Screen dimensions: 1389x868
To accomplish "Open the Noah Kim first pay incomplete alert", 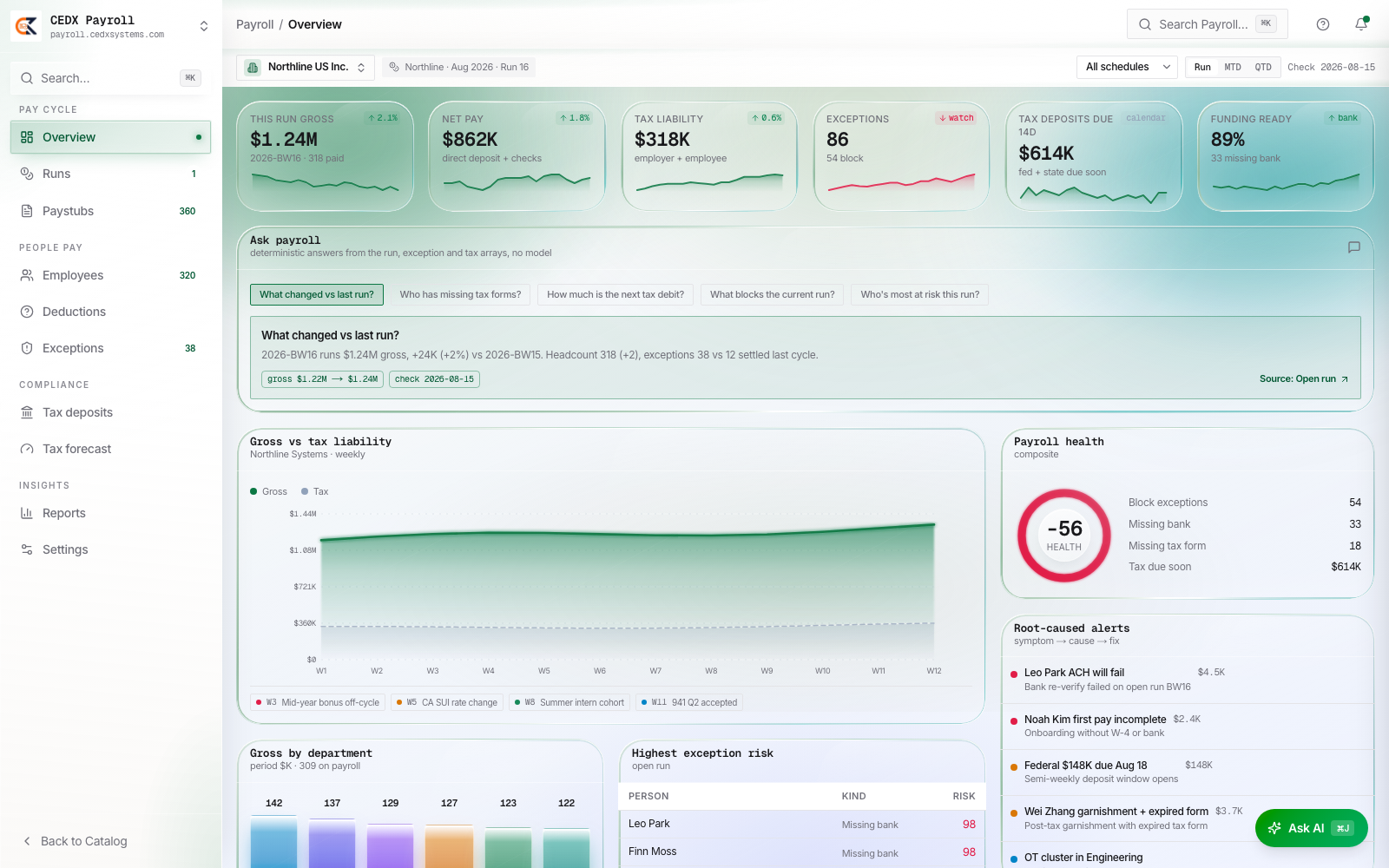I will (x=1188, y=727).
